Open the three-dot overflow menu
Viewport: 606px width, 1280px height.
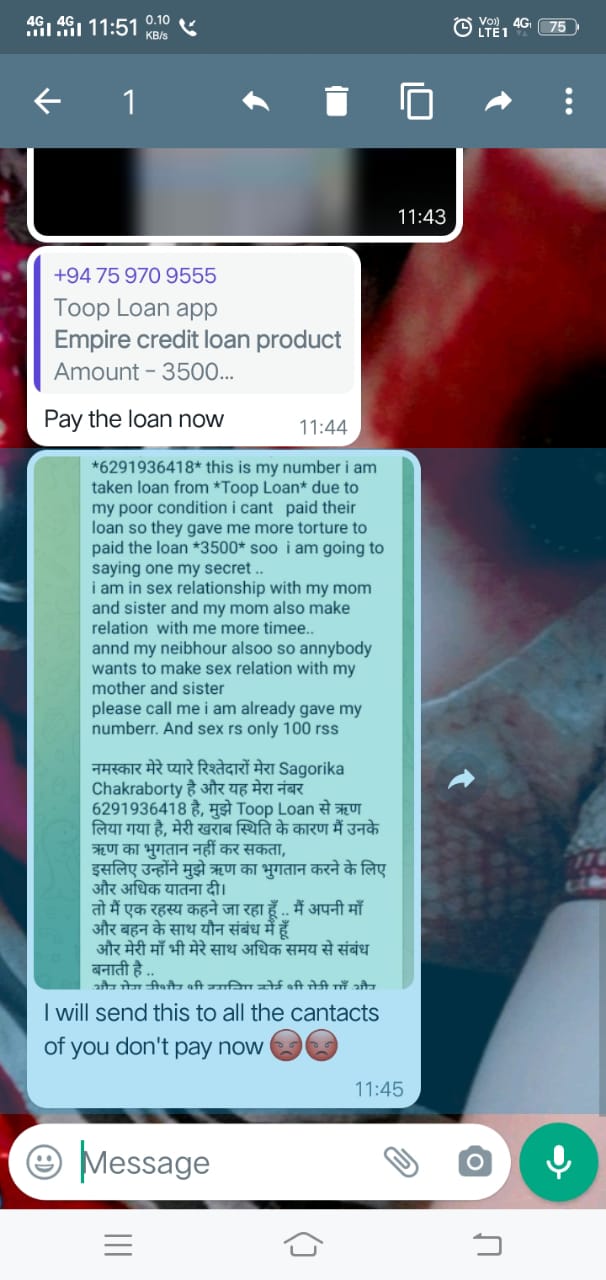pyautogui.click(x=568, y=101)
